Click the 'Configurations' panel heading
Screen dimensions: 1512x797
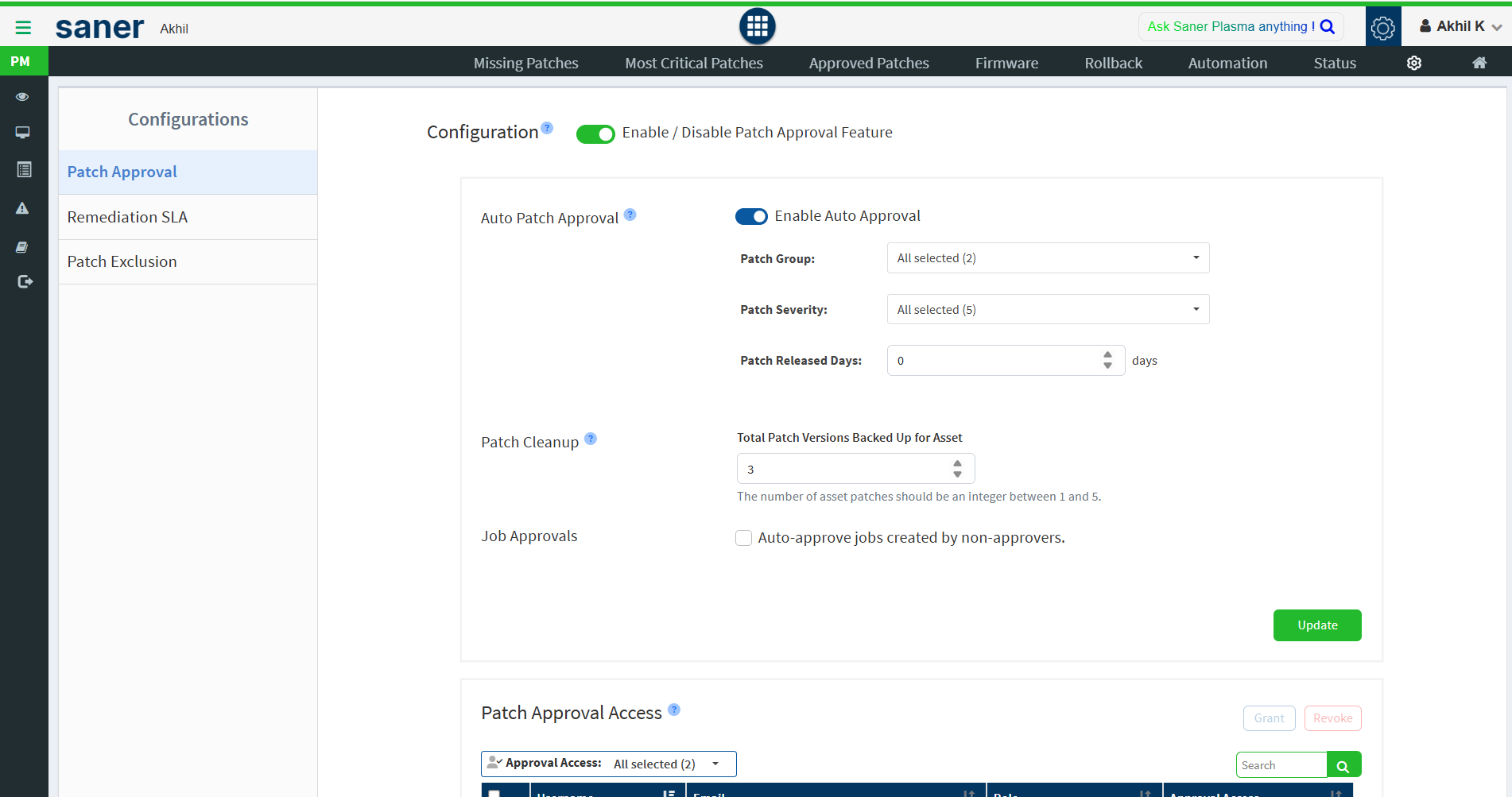click(x=188, y=119)
